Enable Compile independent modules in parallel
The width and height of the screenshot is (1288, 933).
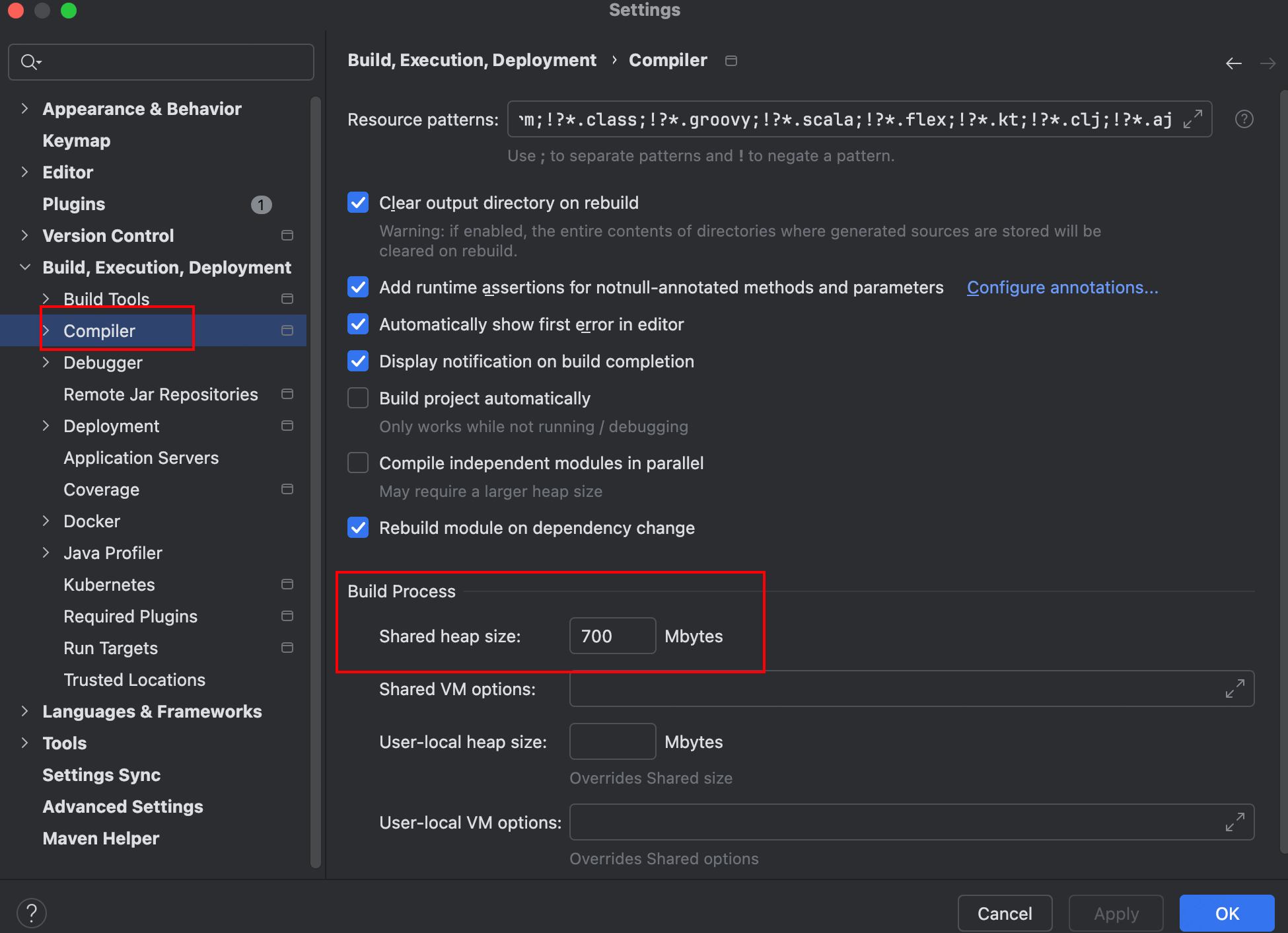(x=358, y=463)
